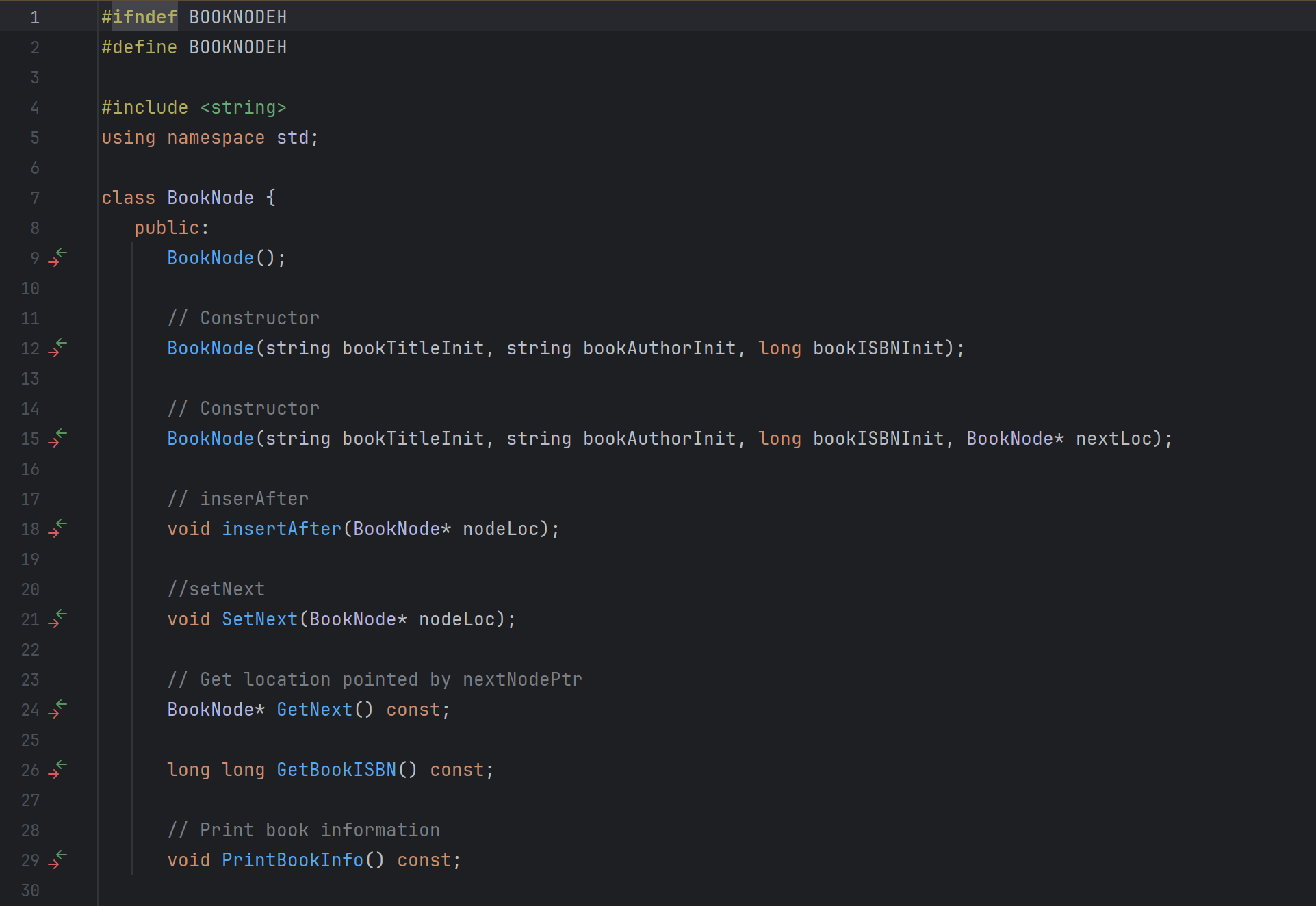The image size is (1316, 906).
Task: Click green implementation arrow beside default BookNode constructor
Action: 60,251
